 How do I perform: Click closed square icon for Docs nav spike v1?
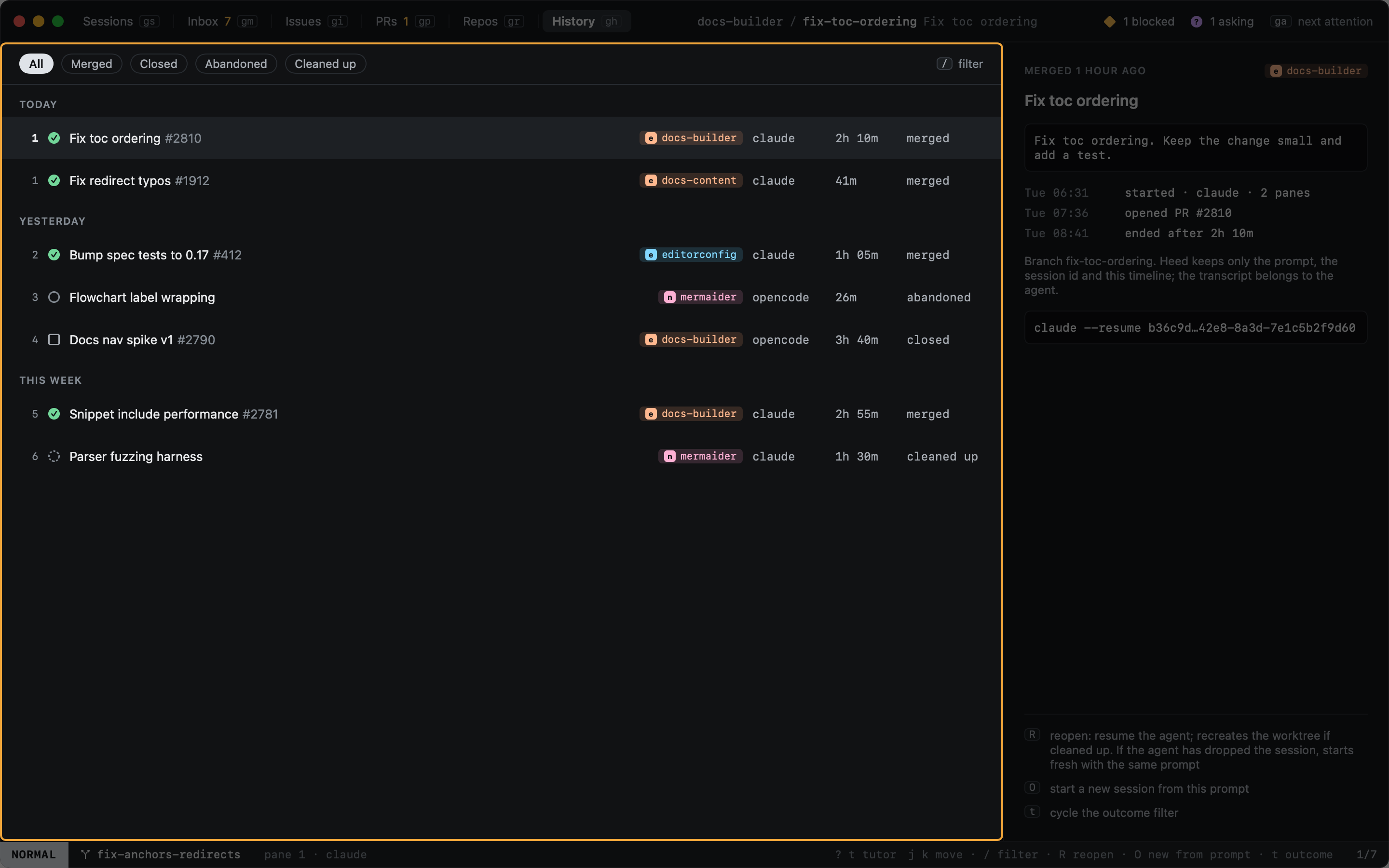click(x=54, y=339)
